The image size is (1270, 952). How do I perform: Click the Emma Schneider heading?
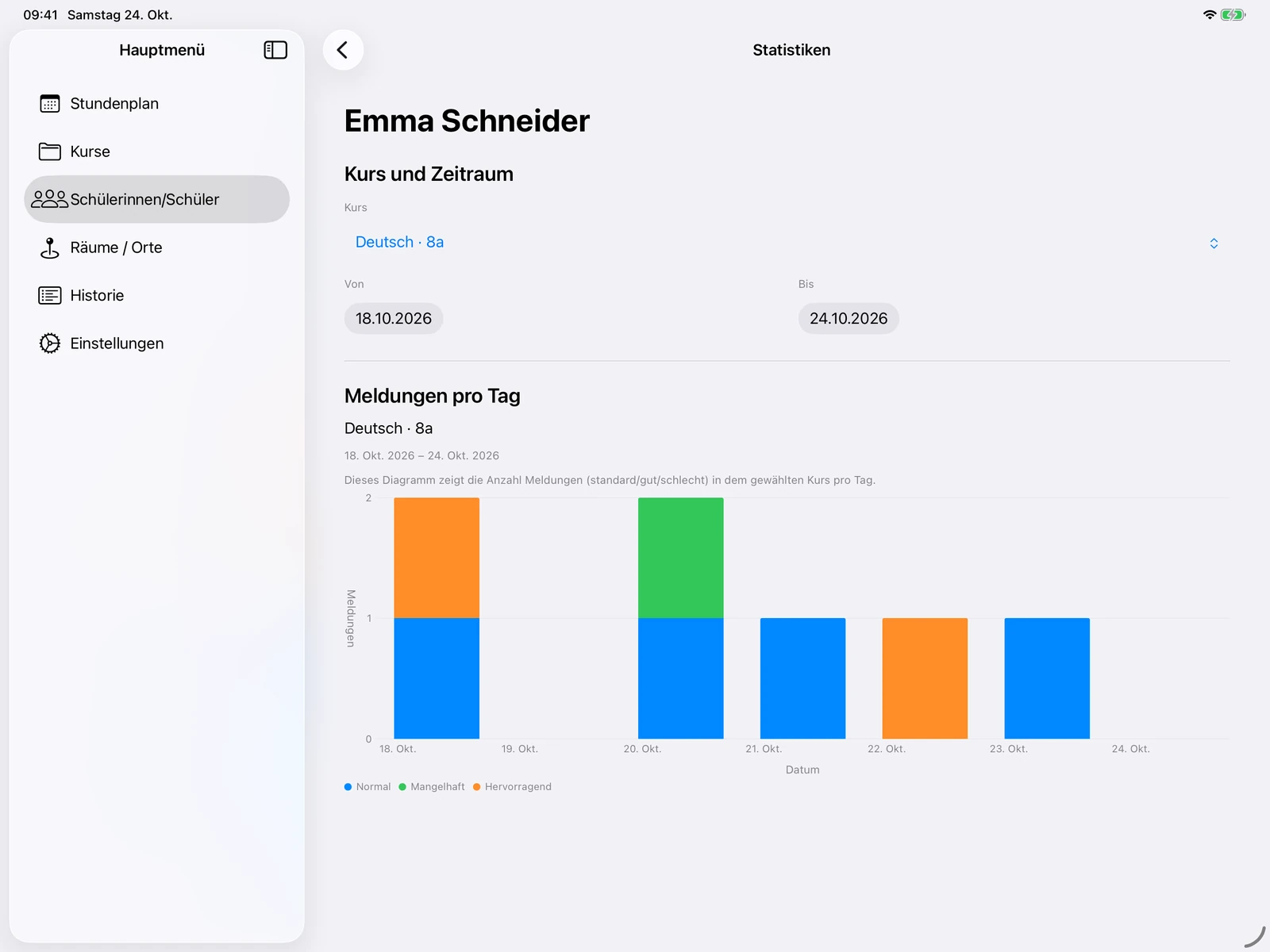pos(467,121)
